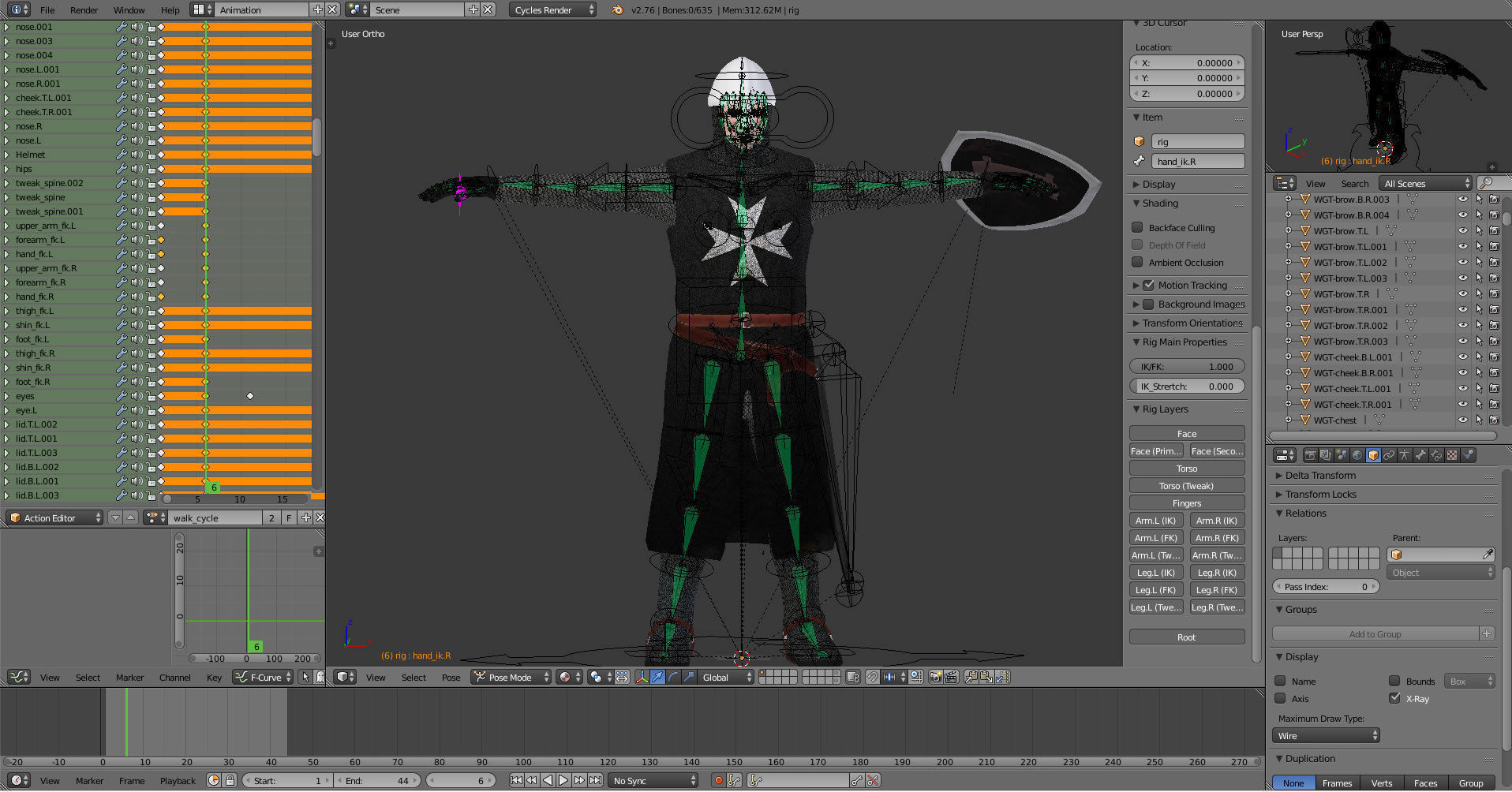1512x792 pixels.
Task: Open the Texture properties tab (checker icon)
Action: click(x=1452, y=455)
